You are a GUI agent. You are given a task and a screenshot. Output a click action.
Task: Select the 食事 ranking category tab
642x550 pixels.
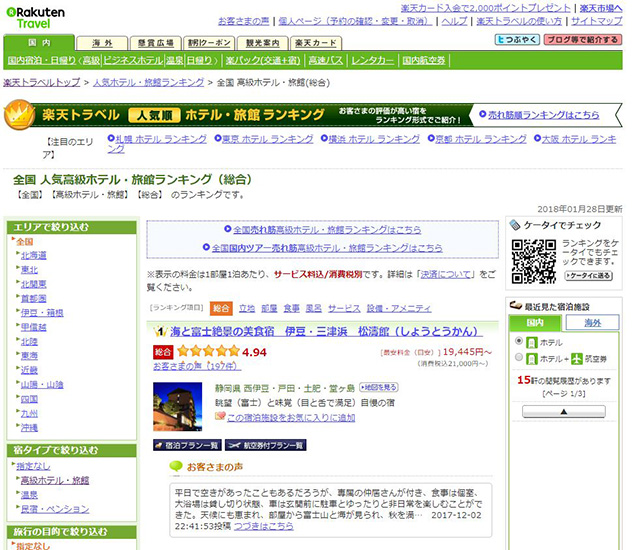click(291, 309)
